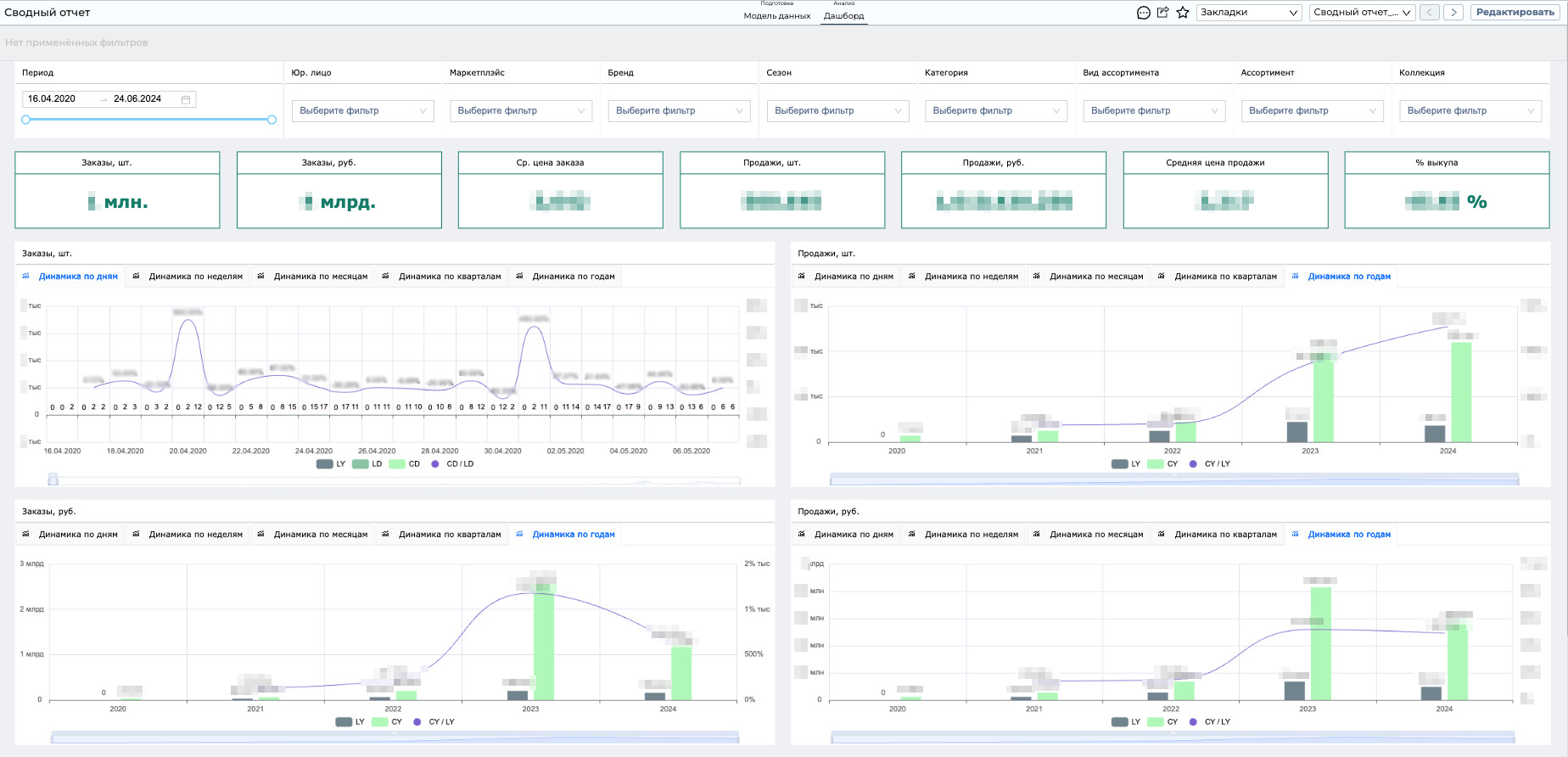Open the Закладки dropdown

point(1249,13)
